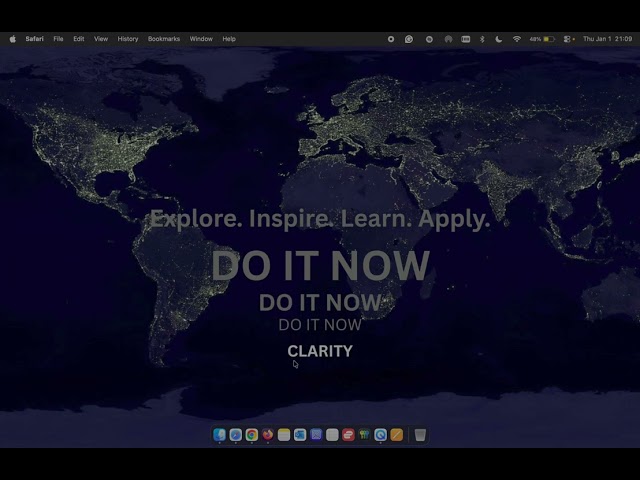This screenshot has width=640, height=480.
Task: Toggle the Focus moon icon
Action: click(498, 39)
